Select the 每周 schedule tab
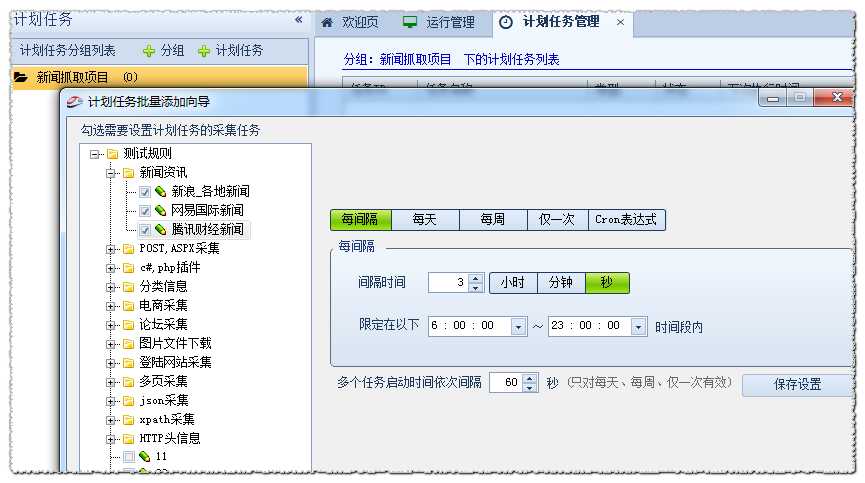Image resolution: width=865 pixels, height=483 pixels. pyautogui.click(x=493, y=219)
